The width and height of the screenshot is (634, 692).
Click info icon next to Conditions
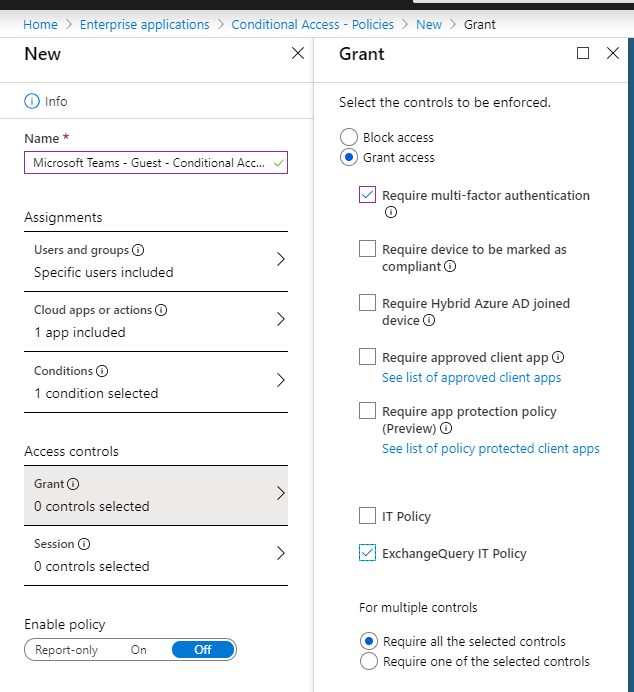(102, 371)
